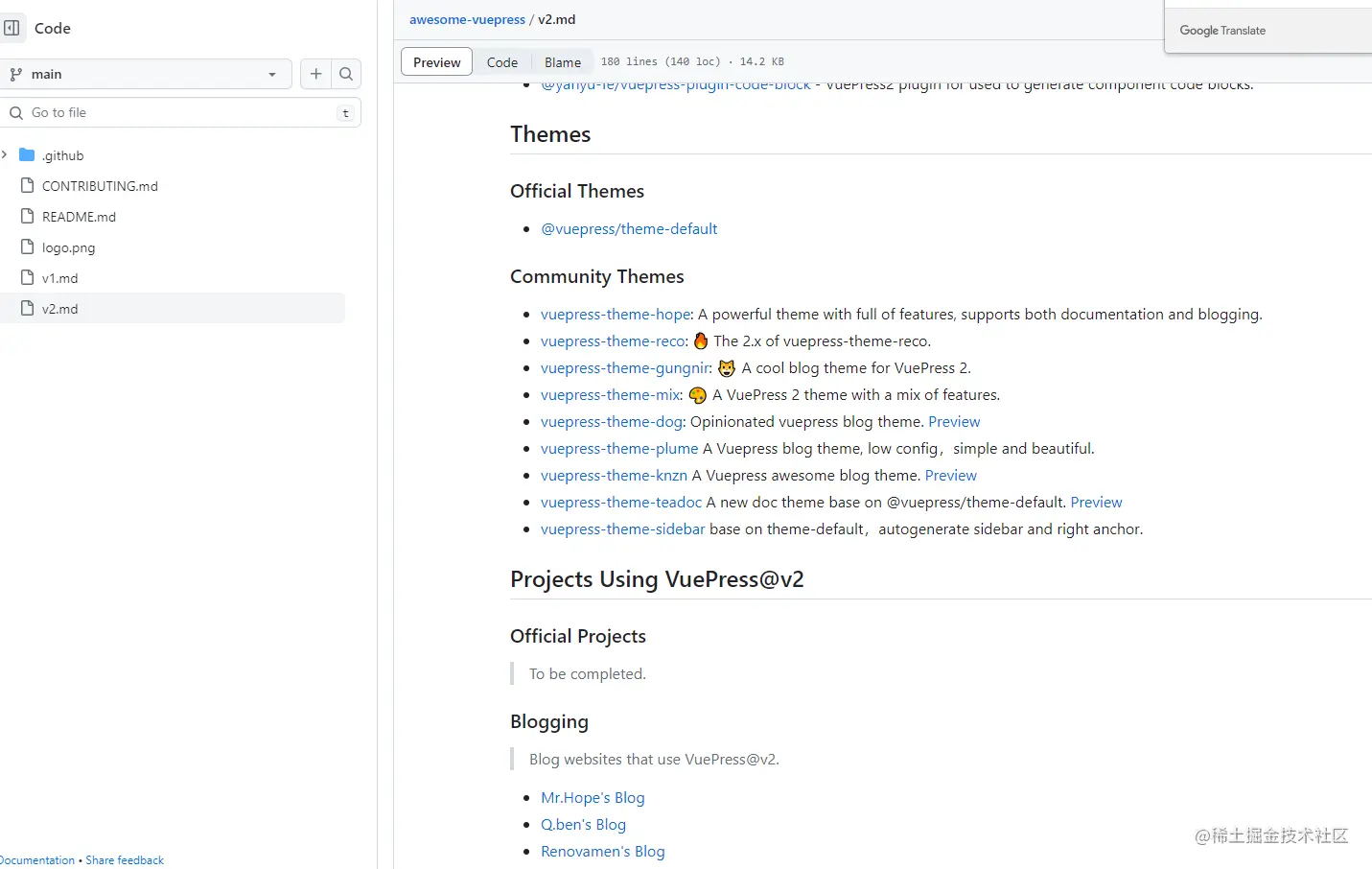1372x869 pixels.
Task: Click the Google Translate popup
Action: (1268, 31)
